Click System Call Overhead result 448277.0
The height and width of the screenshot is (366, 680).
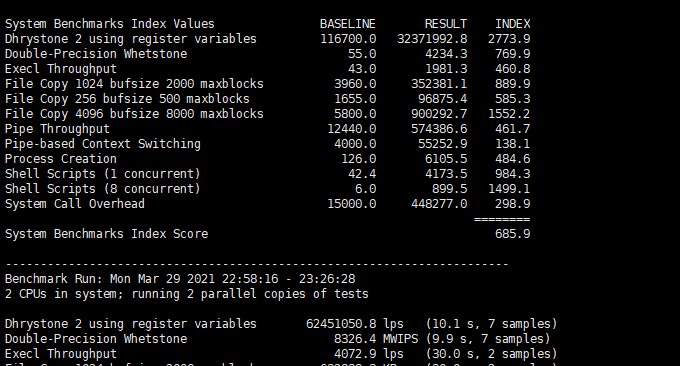pos(439,204)
